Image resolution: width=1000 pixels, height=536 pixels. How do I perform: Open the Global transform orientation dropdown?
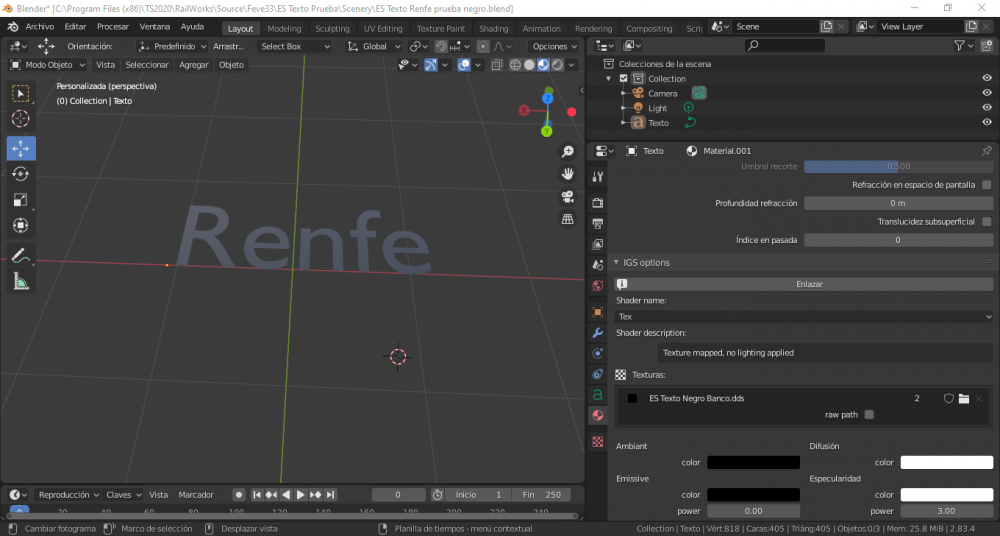(374, 47)
